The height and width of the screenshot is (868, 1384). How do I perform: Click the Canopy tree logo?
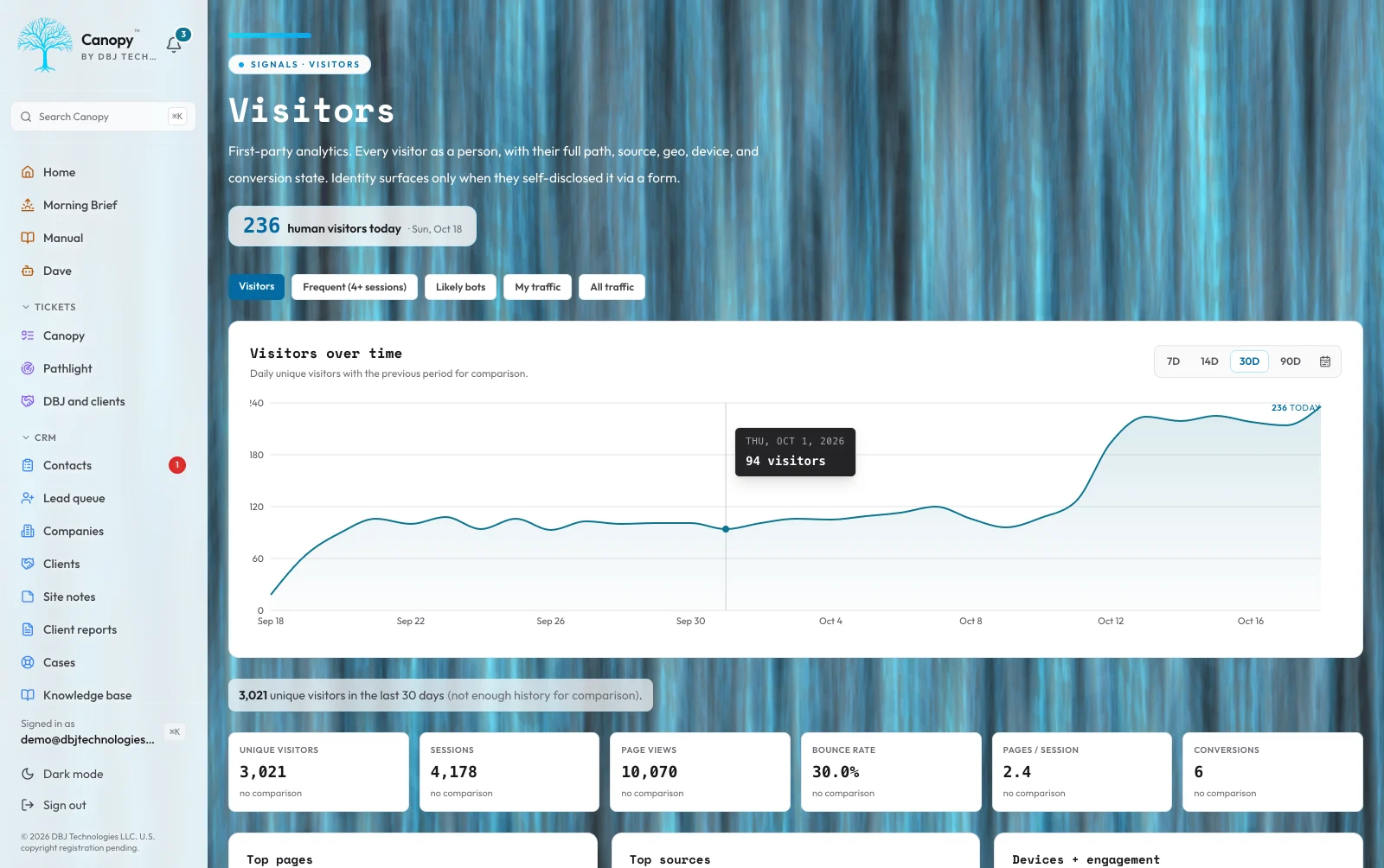45,44
